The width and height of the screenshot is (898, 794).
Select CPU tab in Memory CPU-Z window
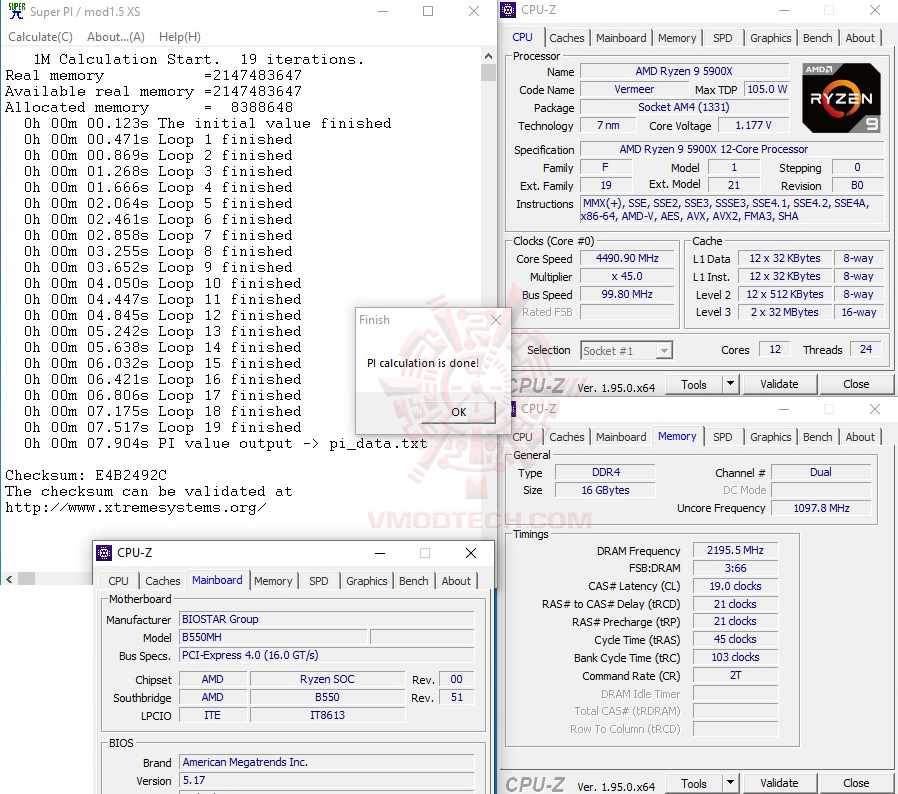click(x=522, y=437)
